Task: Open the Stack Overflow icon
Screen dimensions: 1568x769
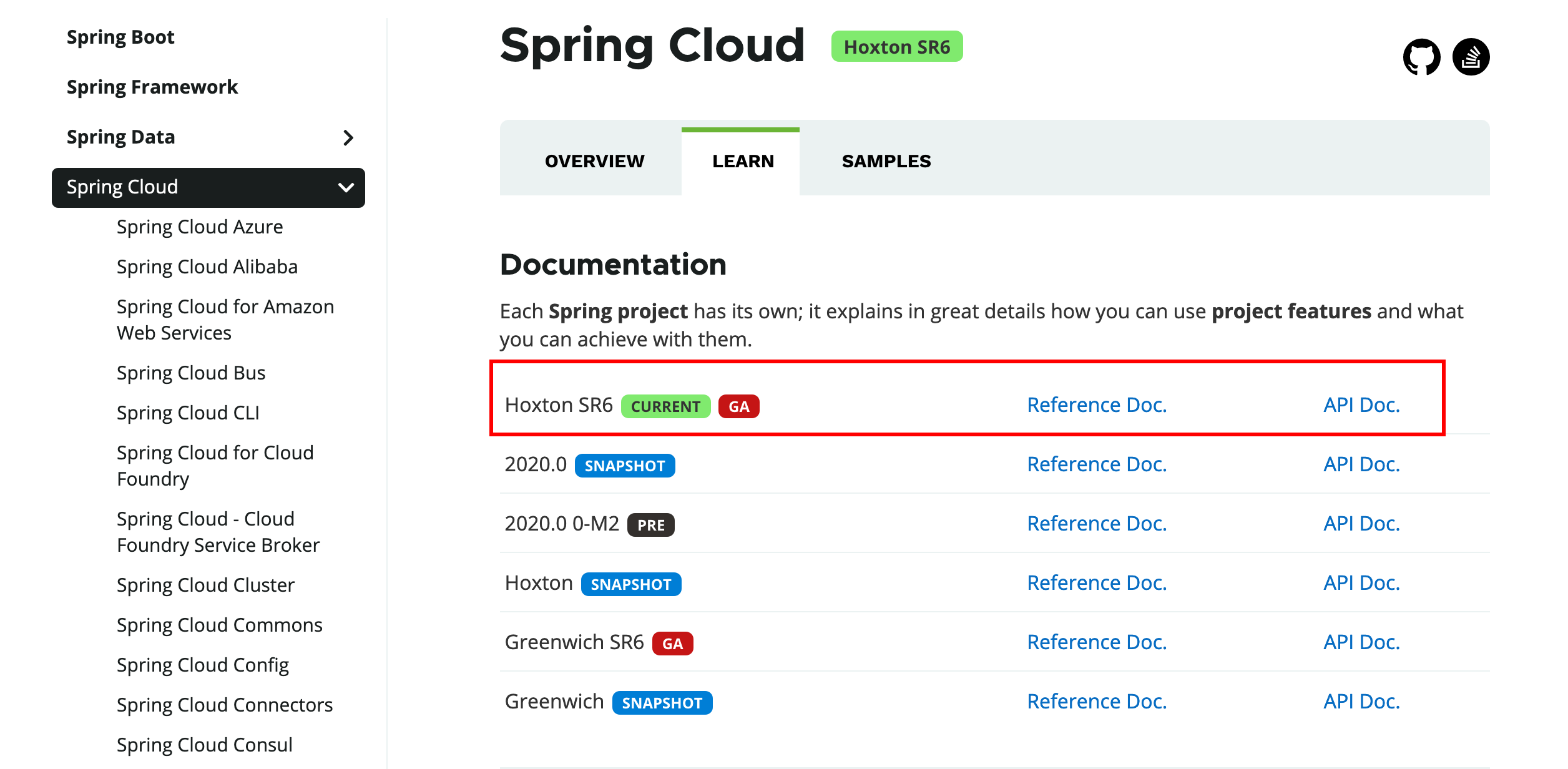Action: point(1471,57)
